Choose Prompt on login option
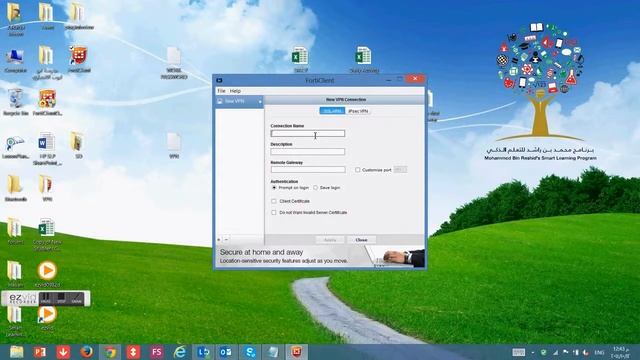640x360 pixels. pos(274,188)
